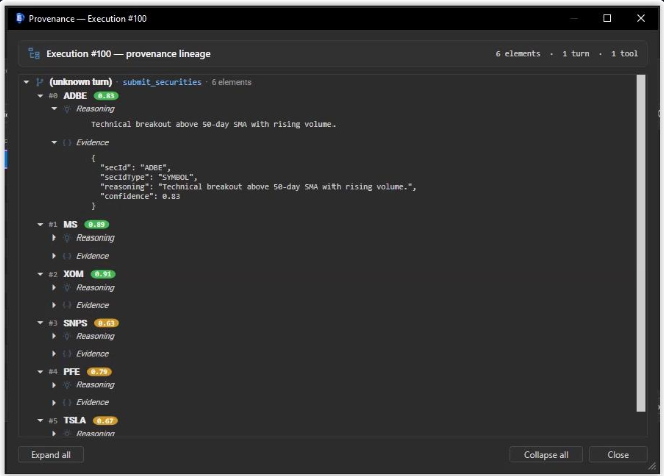
Task: Click the Collapse all button
Action: 546,454
